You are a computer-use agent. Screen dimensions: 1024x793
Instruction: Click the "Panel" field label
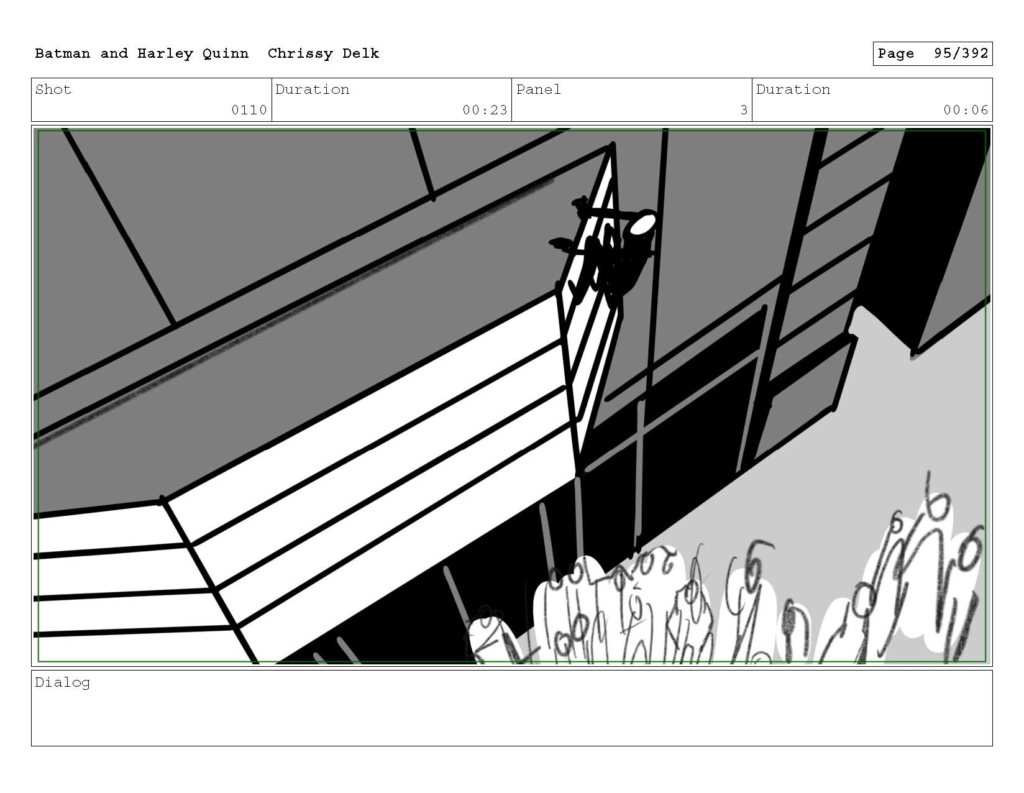(538, 89)
